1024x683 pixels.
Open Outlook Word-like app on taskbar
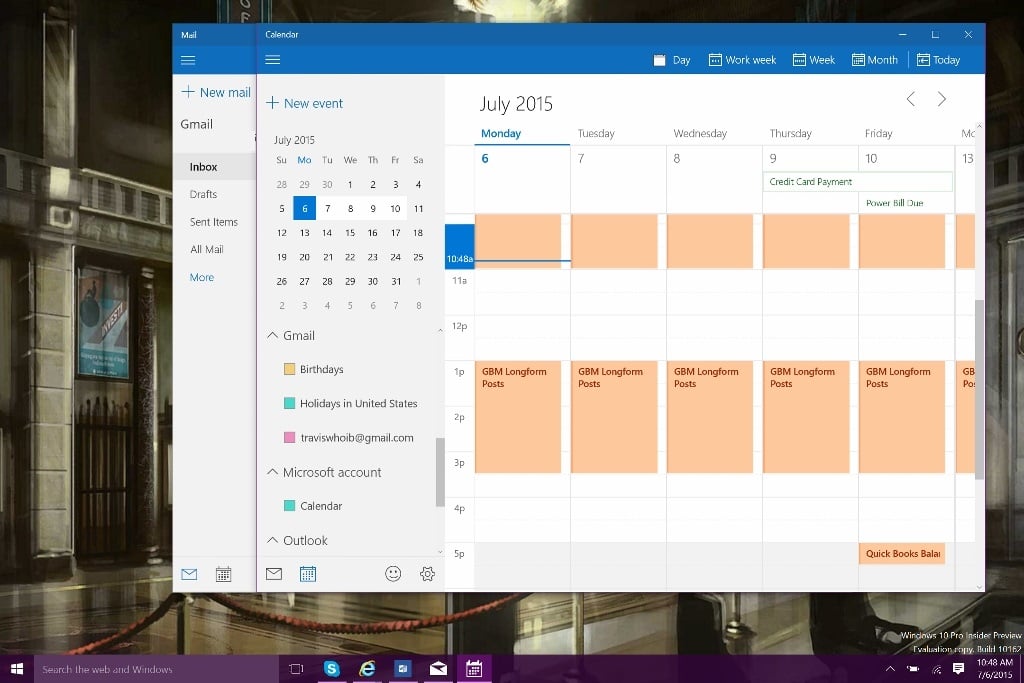coord(403,669)
